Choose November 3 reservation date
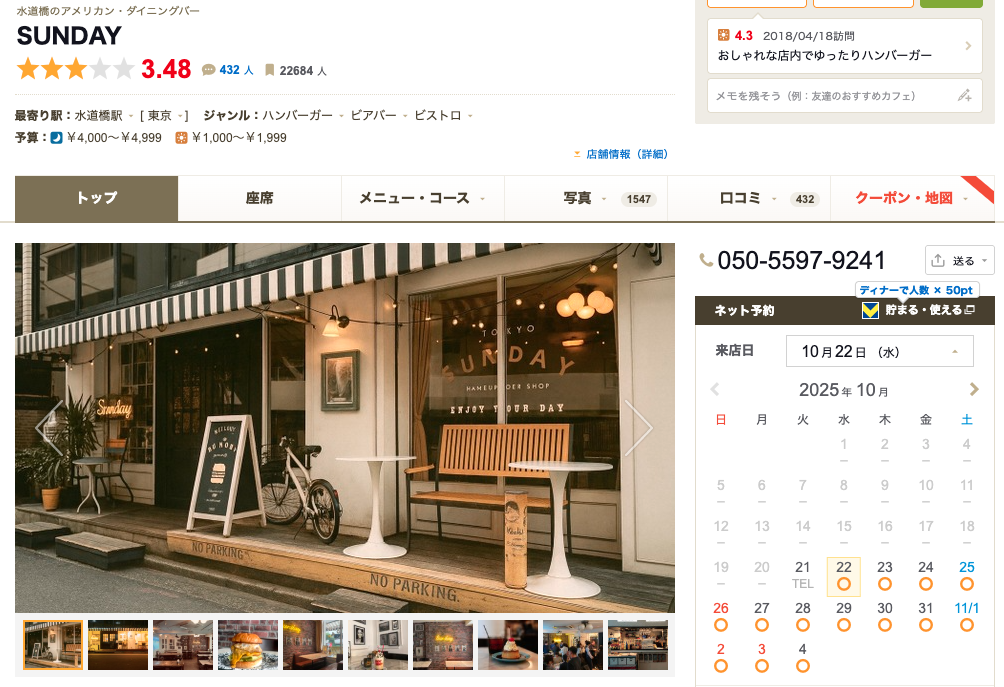Image resolution: width=1004 pixels, height=687 pixels. (761, 656)
